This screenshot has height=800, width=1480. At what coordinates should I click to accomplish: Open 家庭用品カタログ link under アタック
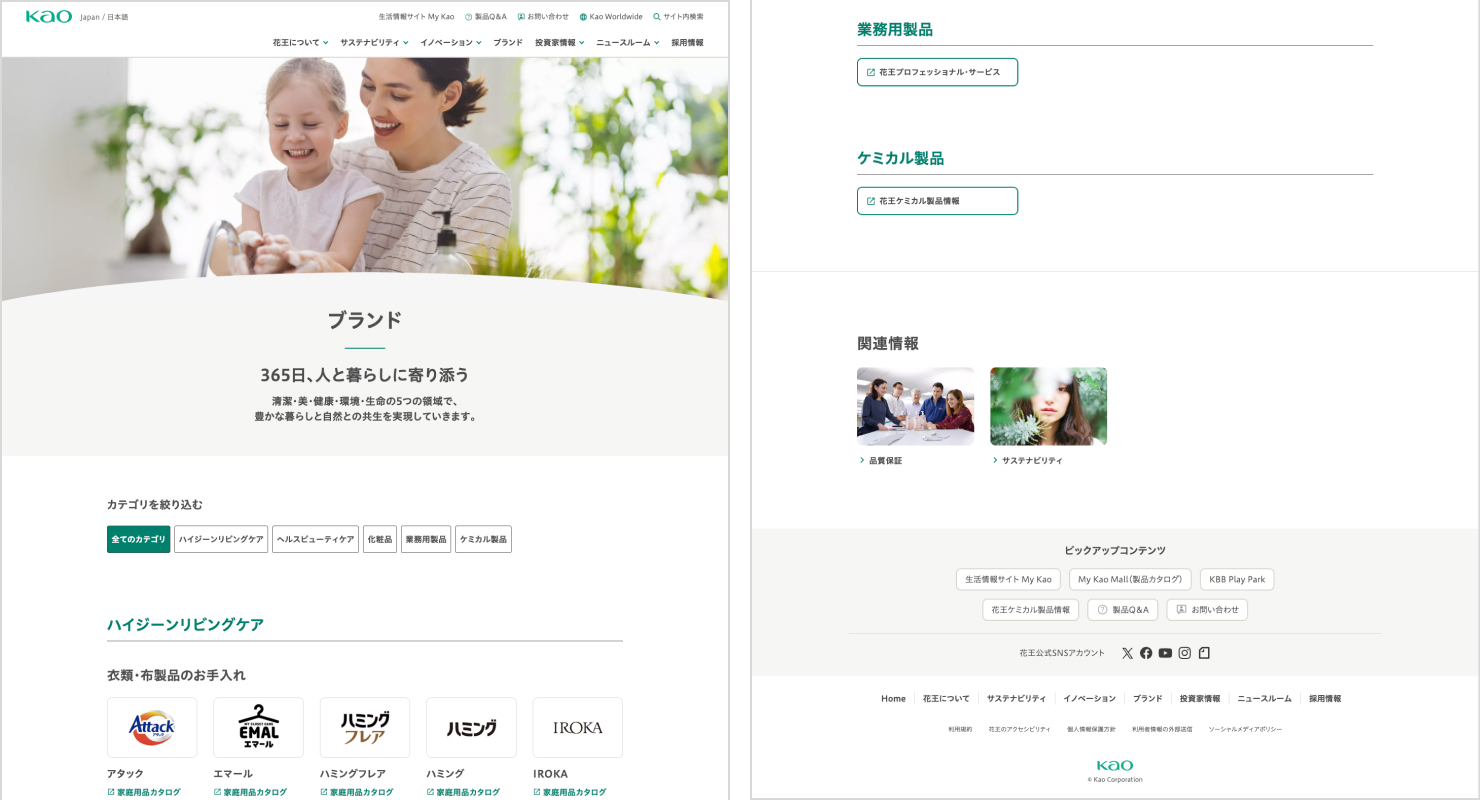point(144,792)
